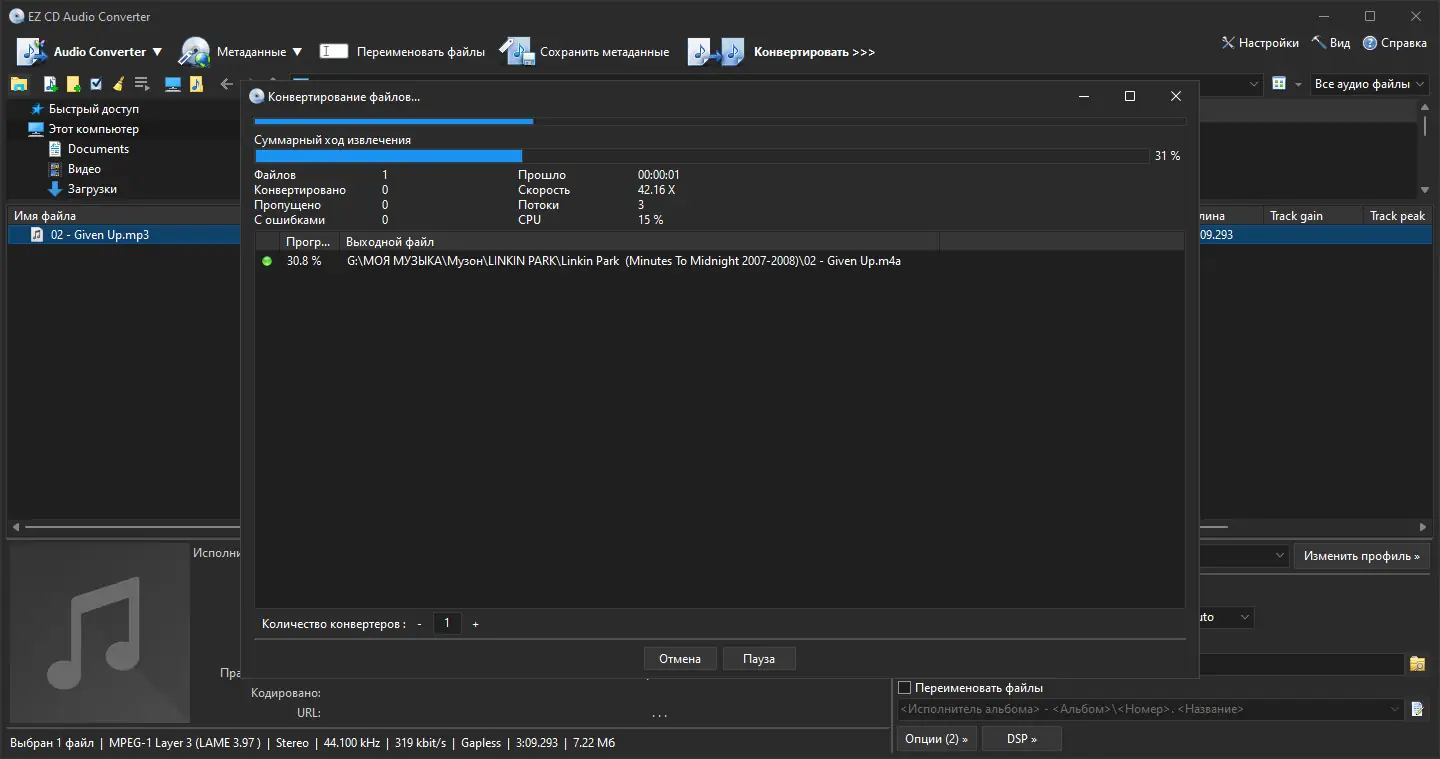Click the computer monitor icon in the toolbar
1440x759 pixels.
click(173, 84)
